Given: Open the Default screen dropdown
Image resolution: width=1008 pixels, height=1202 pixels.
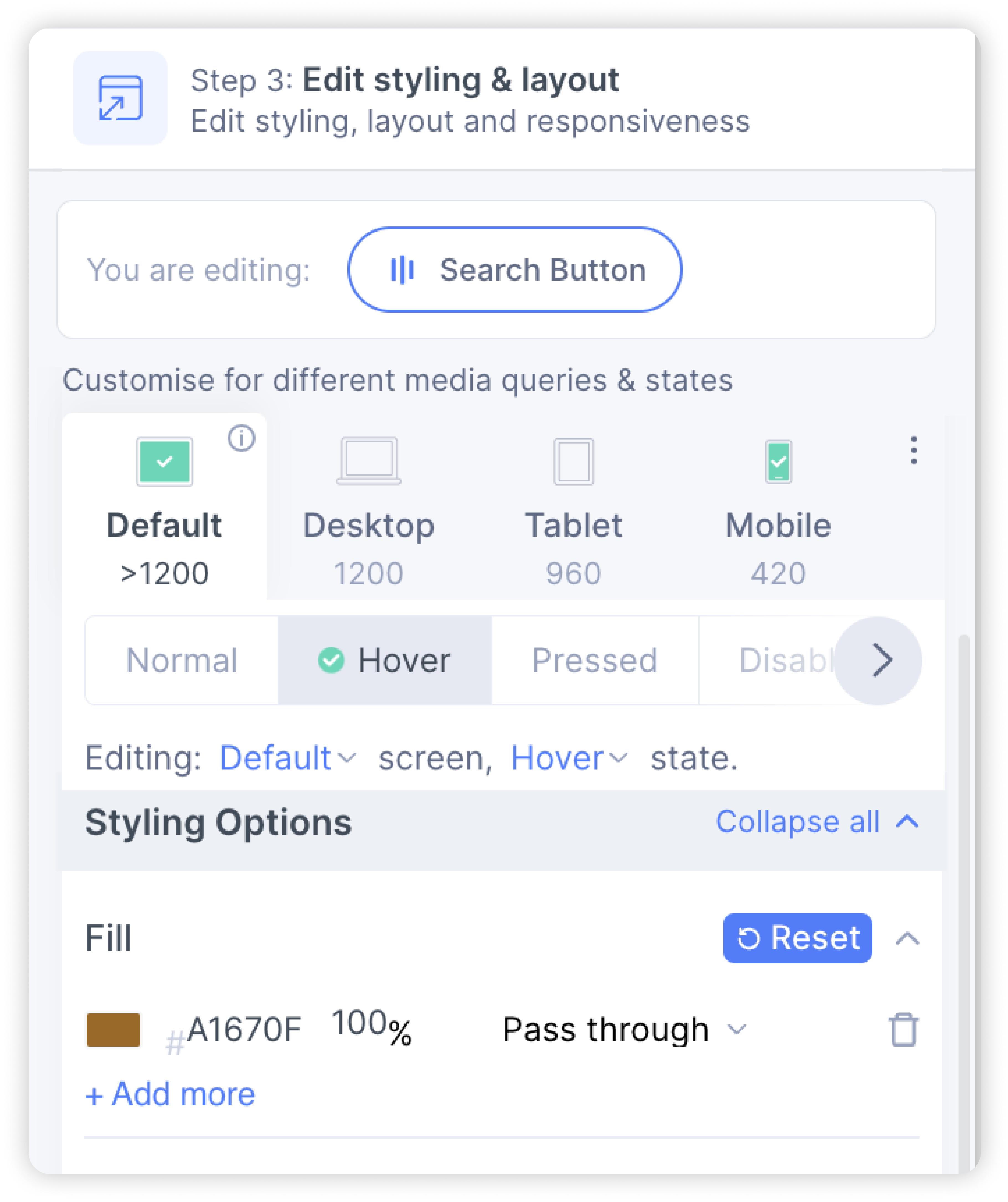Looking at the screenshot, I should (288, 758).
